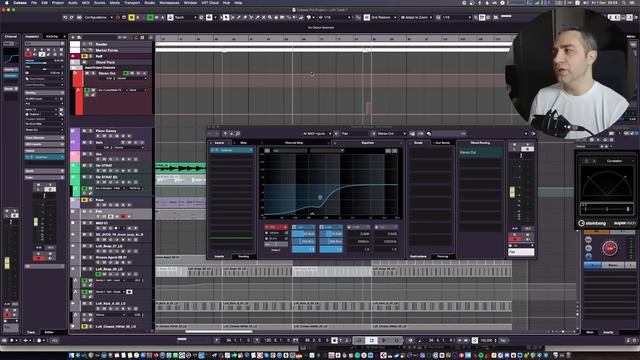640x360 pixels.
Task: Open the Audio menu
Action: pos(73,2)
